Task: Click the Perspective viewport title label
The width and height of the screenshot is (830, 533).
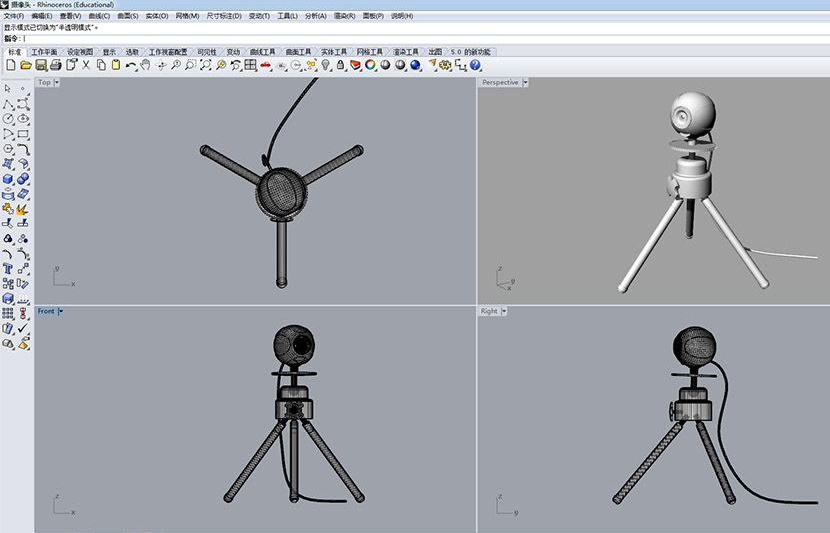Action: [500, 83]
